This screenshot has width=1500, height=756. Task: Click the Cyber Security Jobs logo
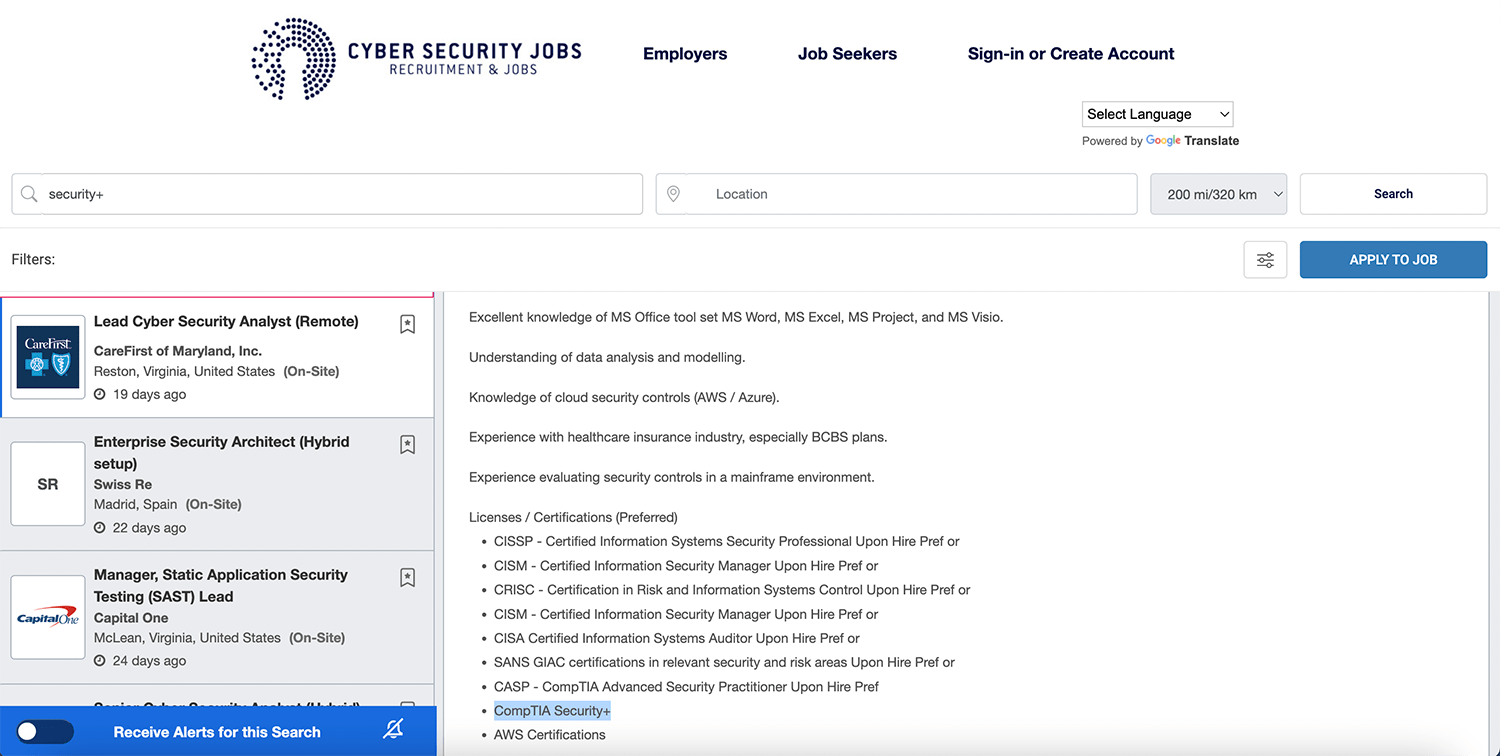click(417, 58)
